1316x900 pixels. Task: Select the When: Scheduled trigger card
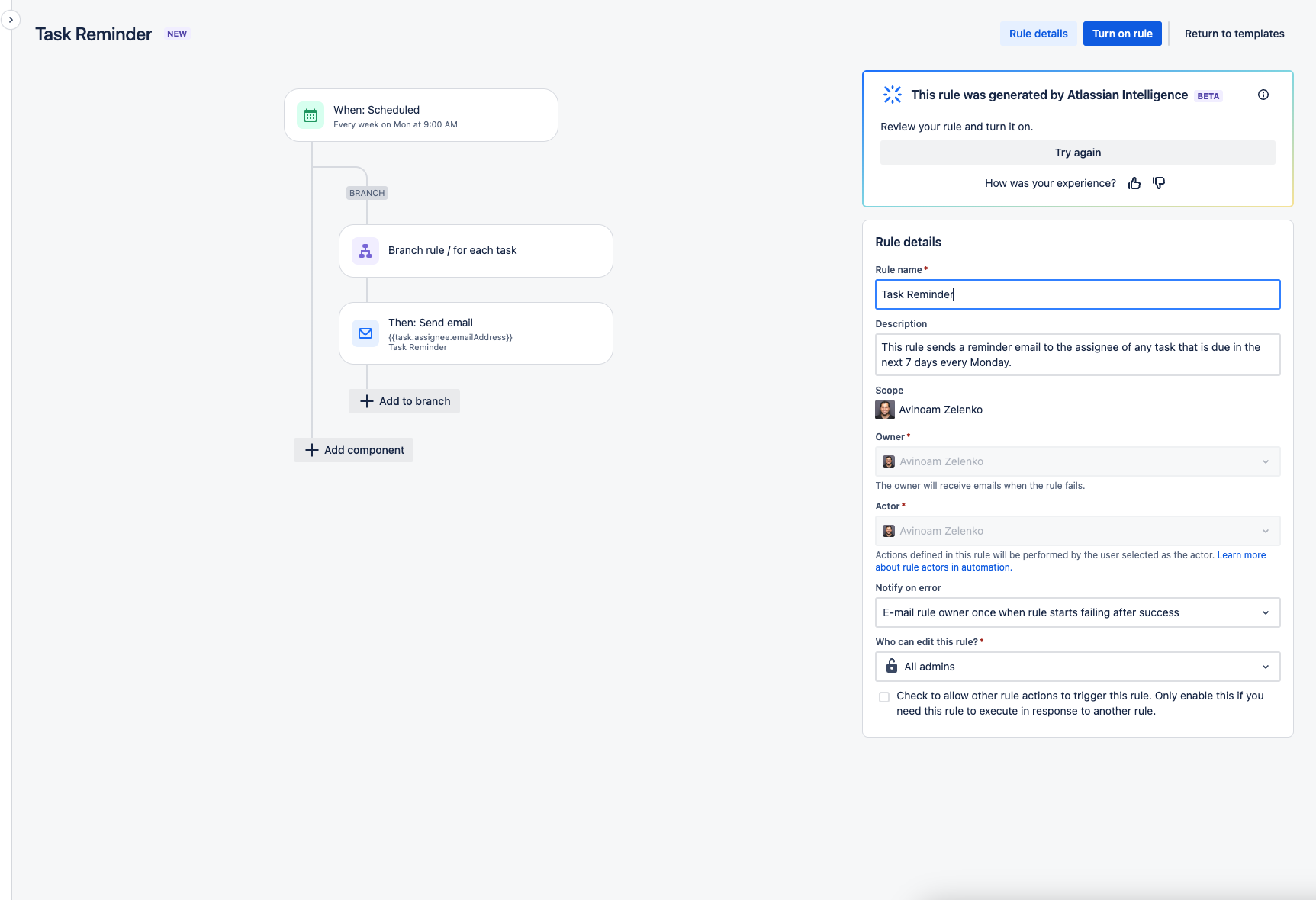pos(421,115)
